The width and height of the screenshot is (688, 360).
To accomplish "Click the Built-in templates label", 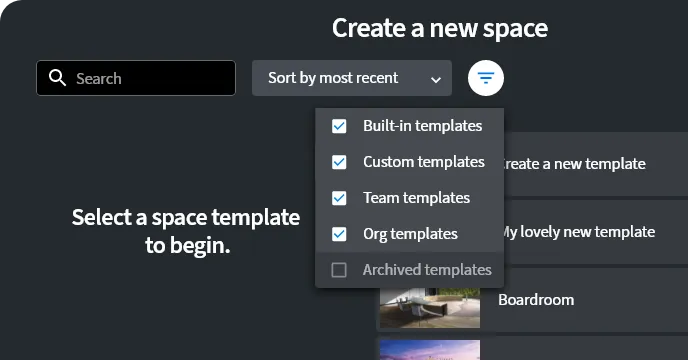I will point(423,126).
